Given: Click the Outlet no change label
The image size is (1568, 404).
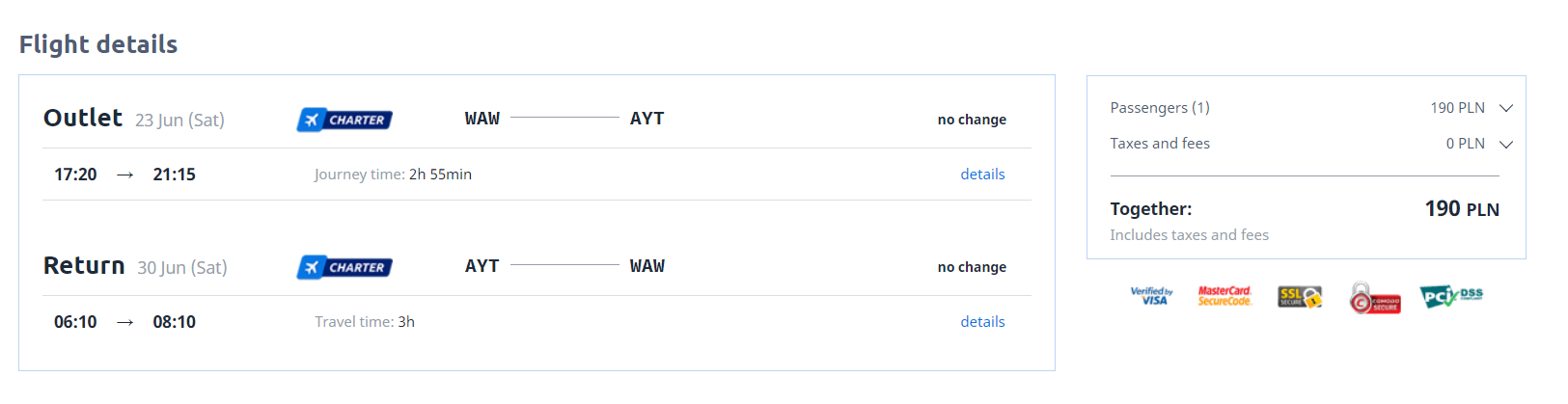Looking at the screenshot, I should pyautogui.click(x=972, y=120).
